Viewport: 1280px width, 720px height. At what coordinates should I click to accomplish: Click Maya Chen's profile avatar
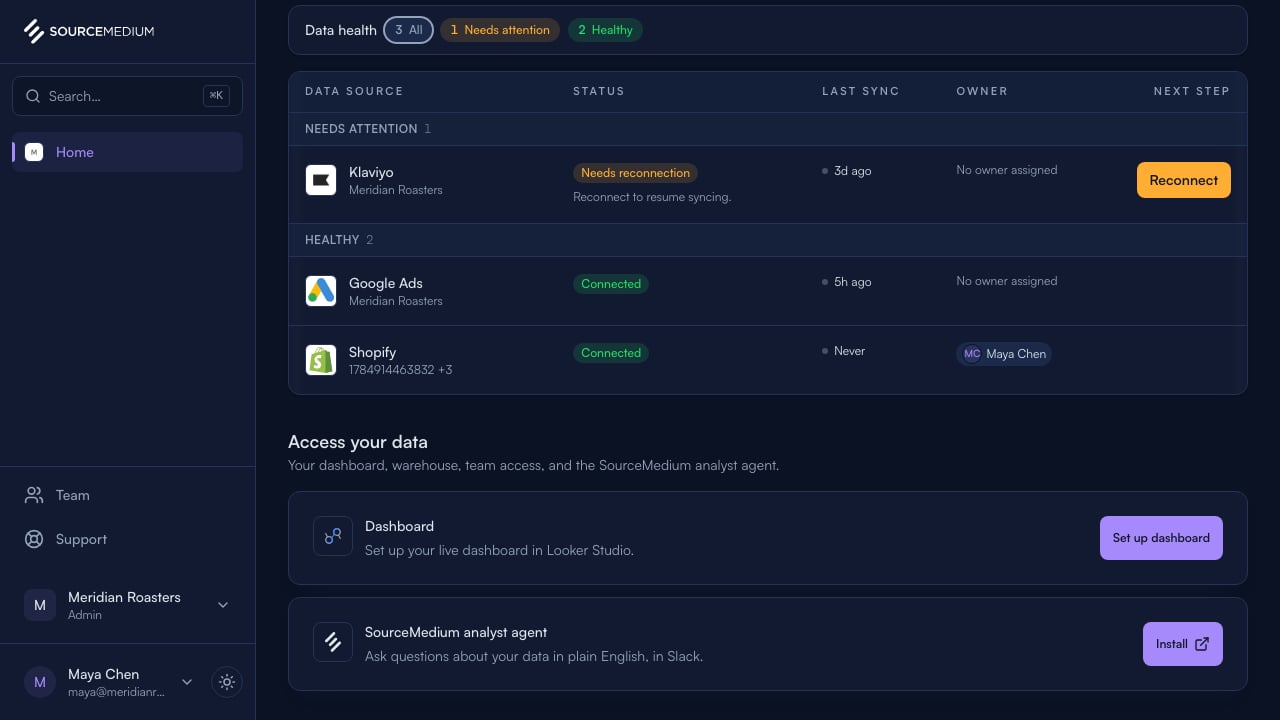[40, 682]
